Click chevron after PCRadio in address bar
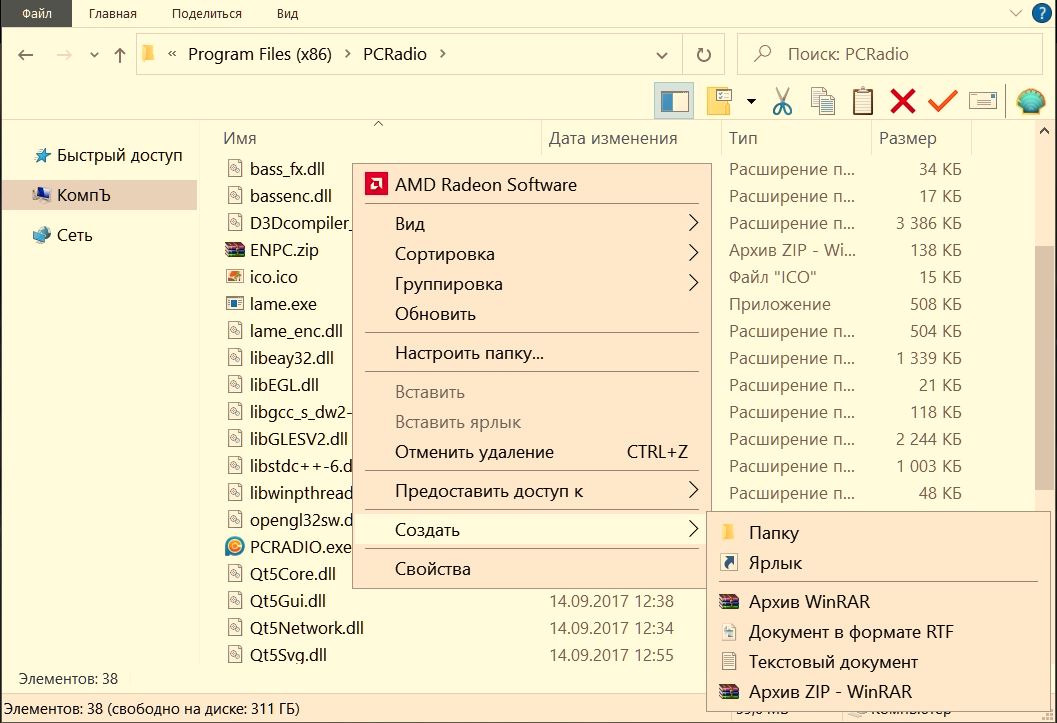This screenshot has width=1057, height=723. click(443, 54)
